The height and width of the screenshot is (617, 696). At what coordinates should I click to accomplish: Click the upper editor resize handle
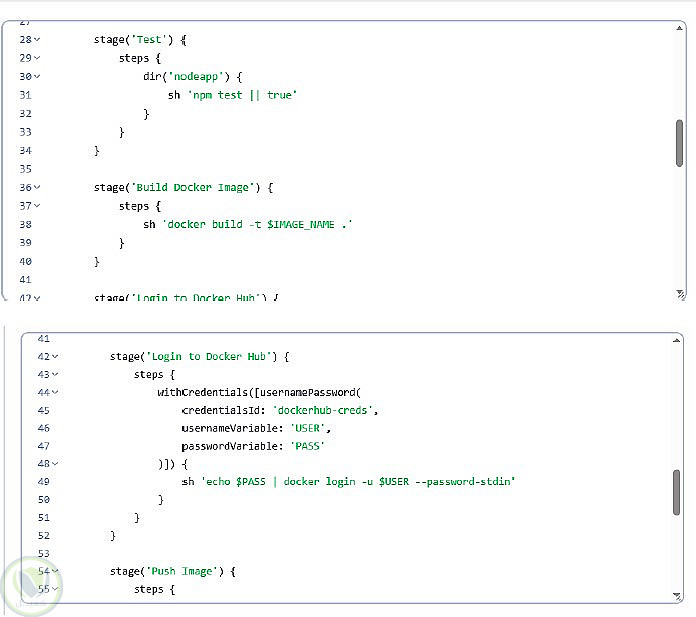(x=680, y=294)
